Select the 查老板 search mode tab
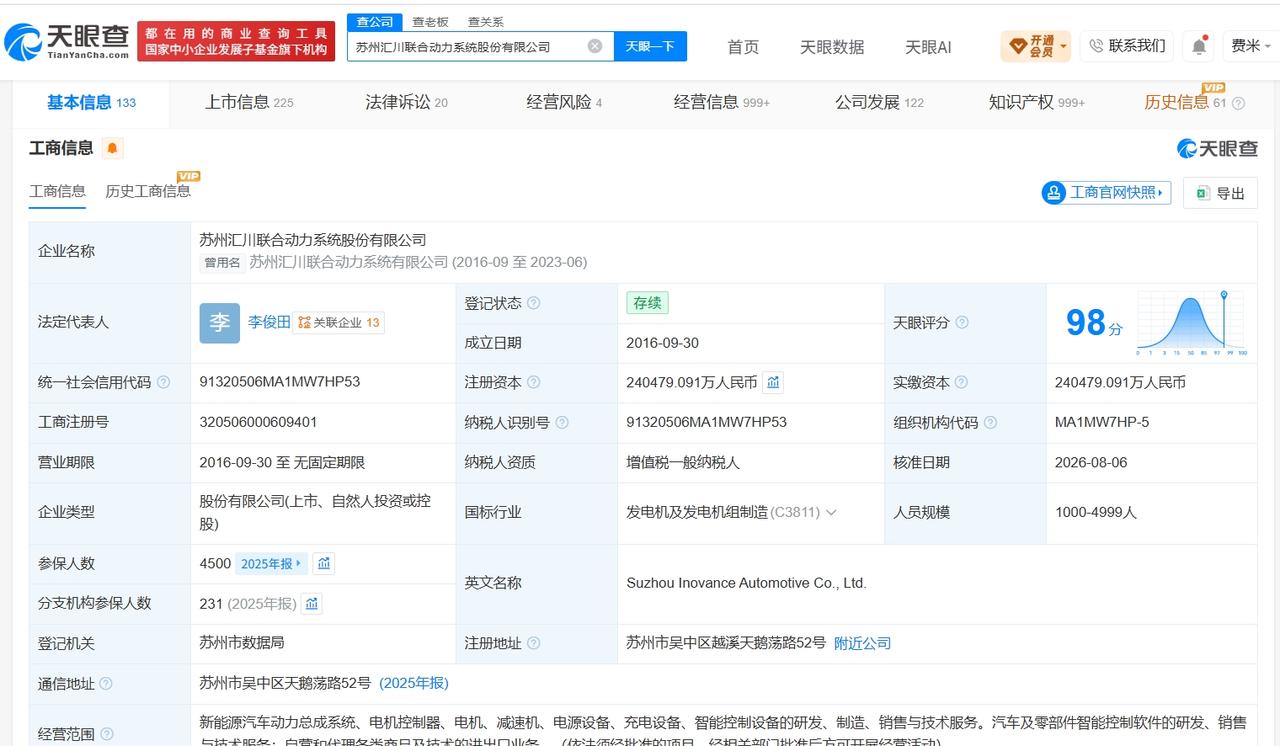The image size is (1280, 746). coord(431,22)
